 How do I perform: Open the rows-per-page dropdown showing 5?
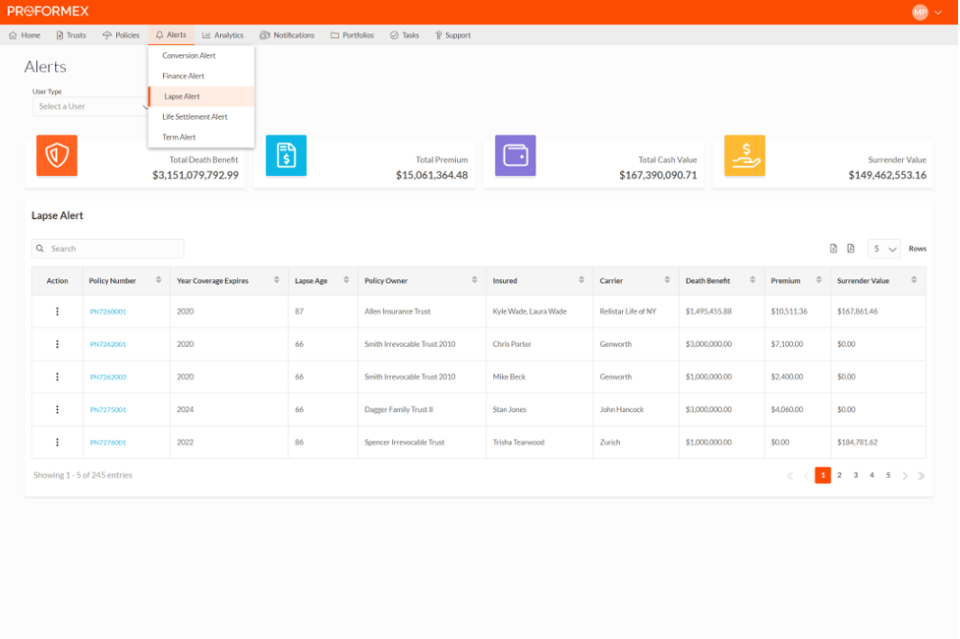pyautogui.click(x=883, y=248)
